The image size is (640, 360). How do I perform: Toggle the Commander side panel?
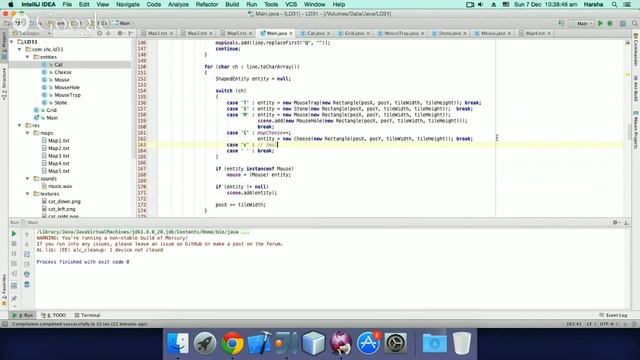tap(636, 50)
